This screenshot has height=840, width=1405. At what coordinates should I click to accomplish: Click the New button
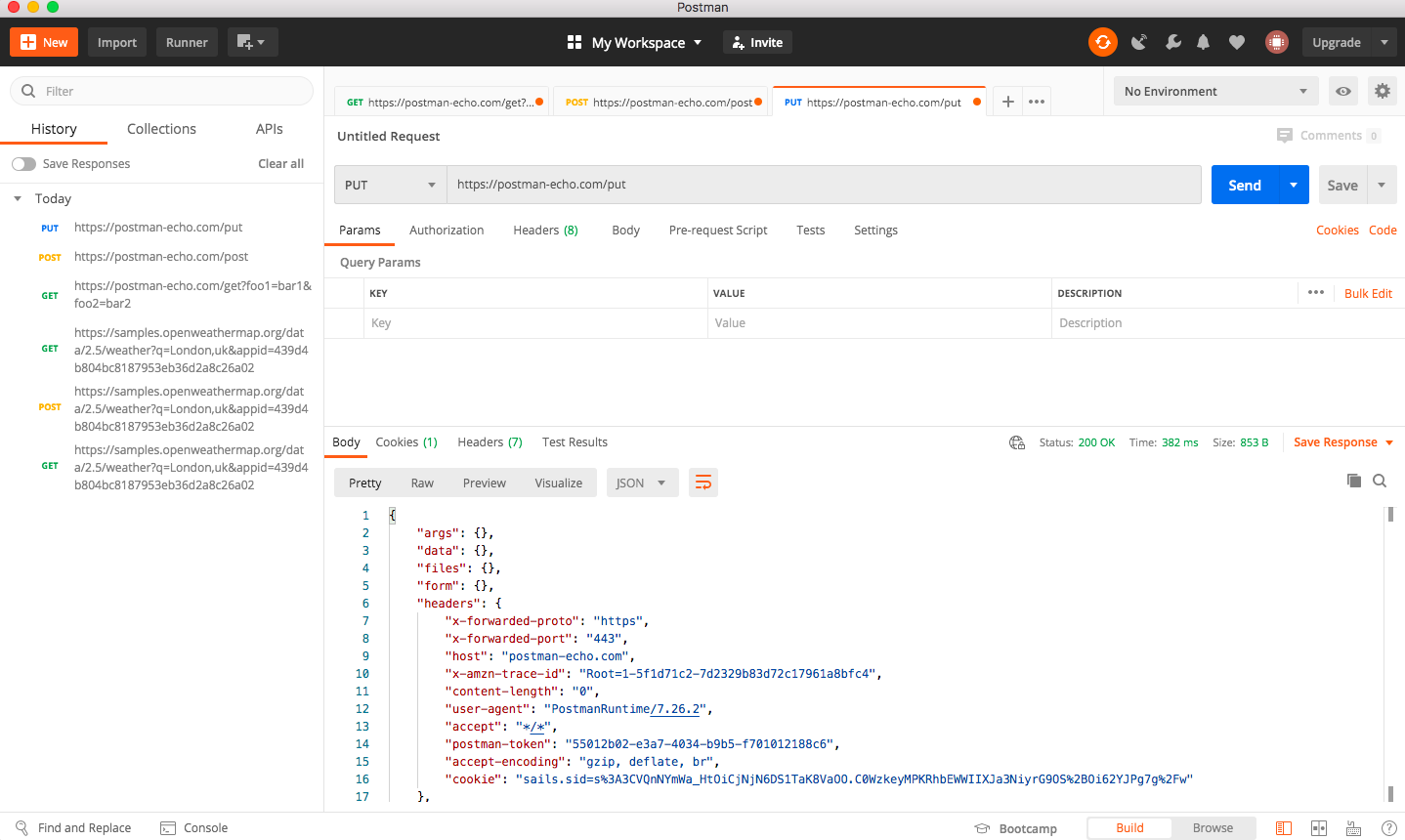click(44, 42)
